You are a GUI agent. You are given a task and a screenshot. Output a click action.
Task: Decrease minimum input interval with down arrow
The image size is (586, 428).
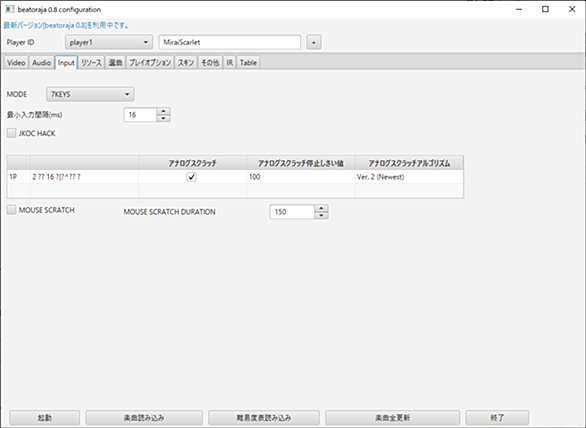[164, 118]
